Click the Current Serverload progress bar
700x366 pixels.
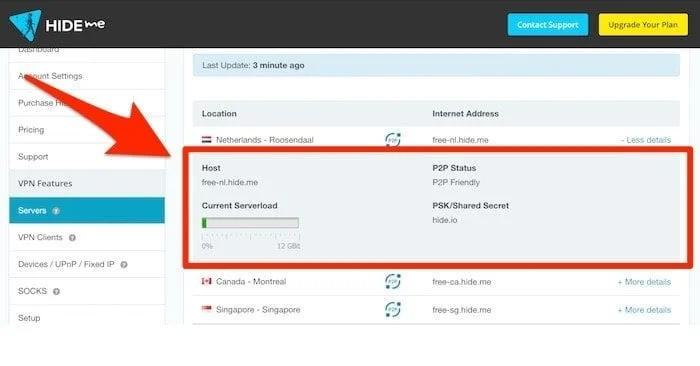pyautogui.click(x=250, y=223)
